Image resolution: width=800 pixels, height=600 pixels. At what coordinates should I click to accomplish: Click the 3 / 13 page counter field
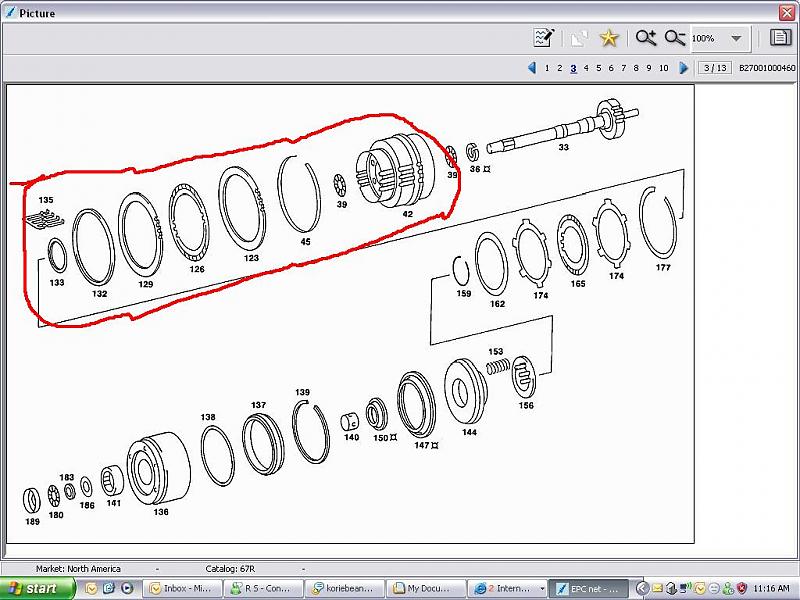click(714, 68)
